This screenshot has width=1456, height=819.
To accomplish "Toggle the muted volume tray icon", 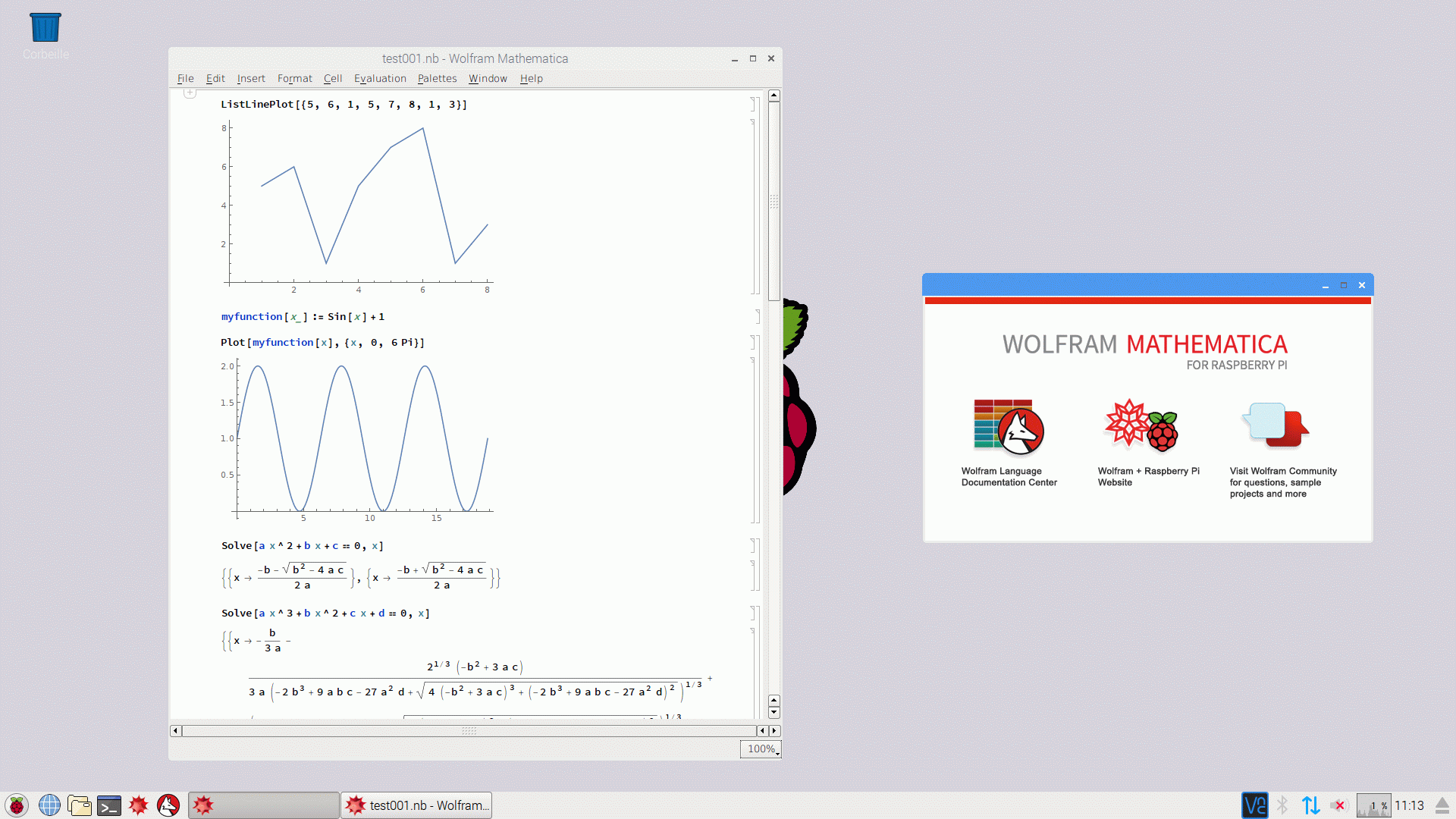I will (x=1339, y=805).
